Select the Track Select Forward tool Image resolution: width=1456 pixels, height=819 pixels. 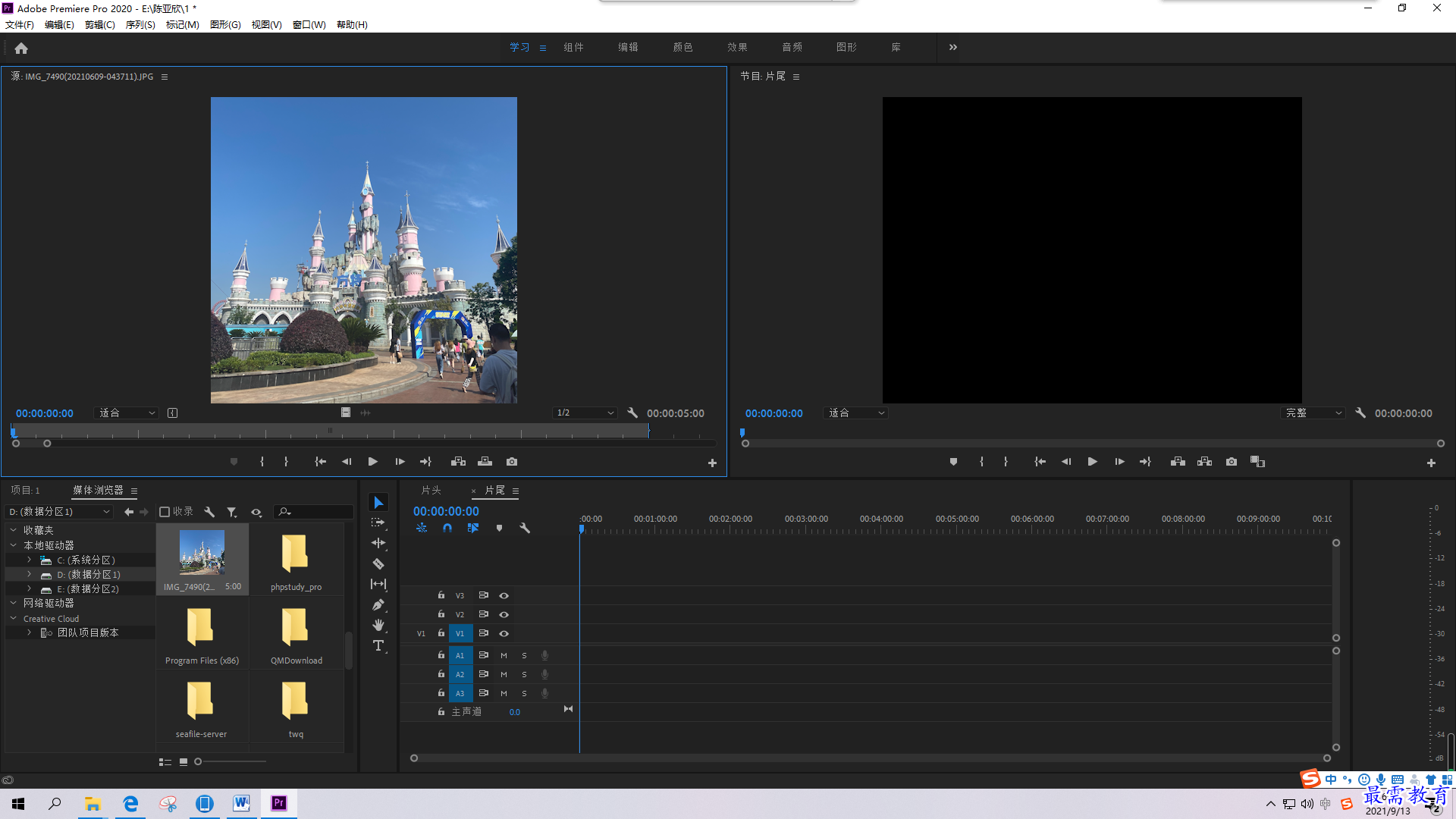click(x=378, y=522)
